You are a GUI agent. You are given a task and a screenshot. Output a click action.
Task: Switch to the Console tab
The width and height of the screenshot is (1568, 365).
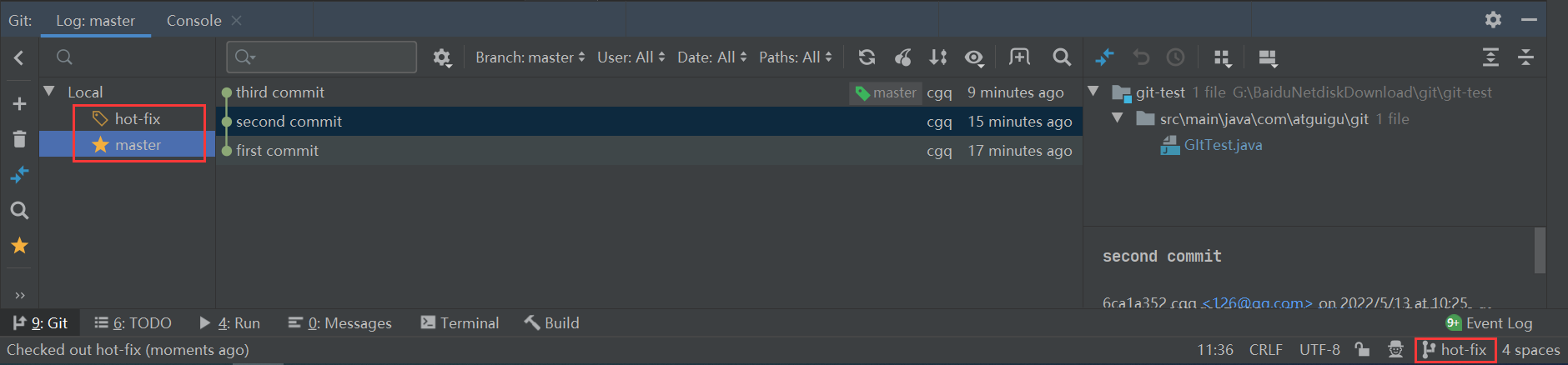point(193,21)
